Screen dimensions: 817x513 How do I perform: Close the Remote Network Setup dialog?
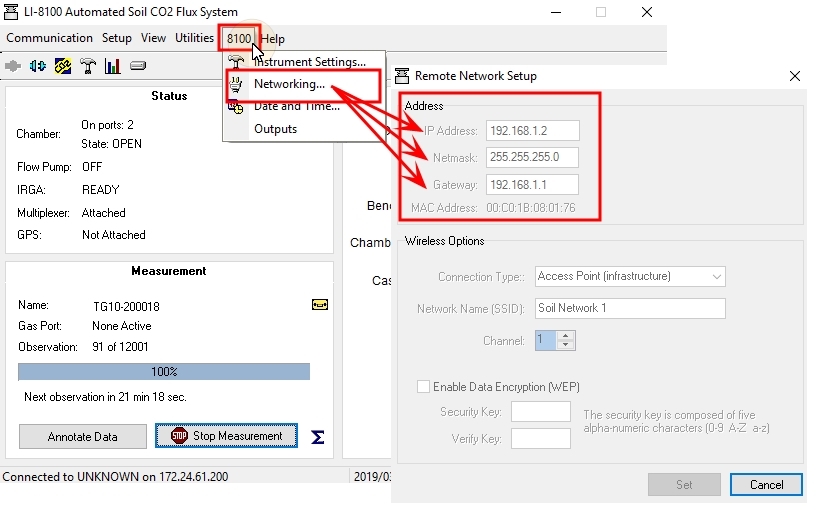(795, 76)
